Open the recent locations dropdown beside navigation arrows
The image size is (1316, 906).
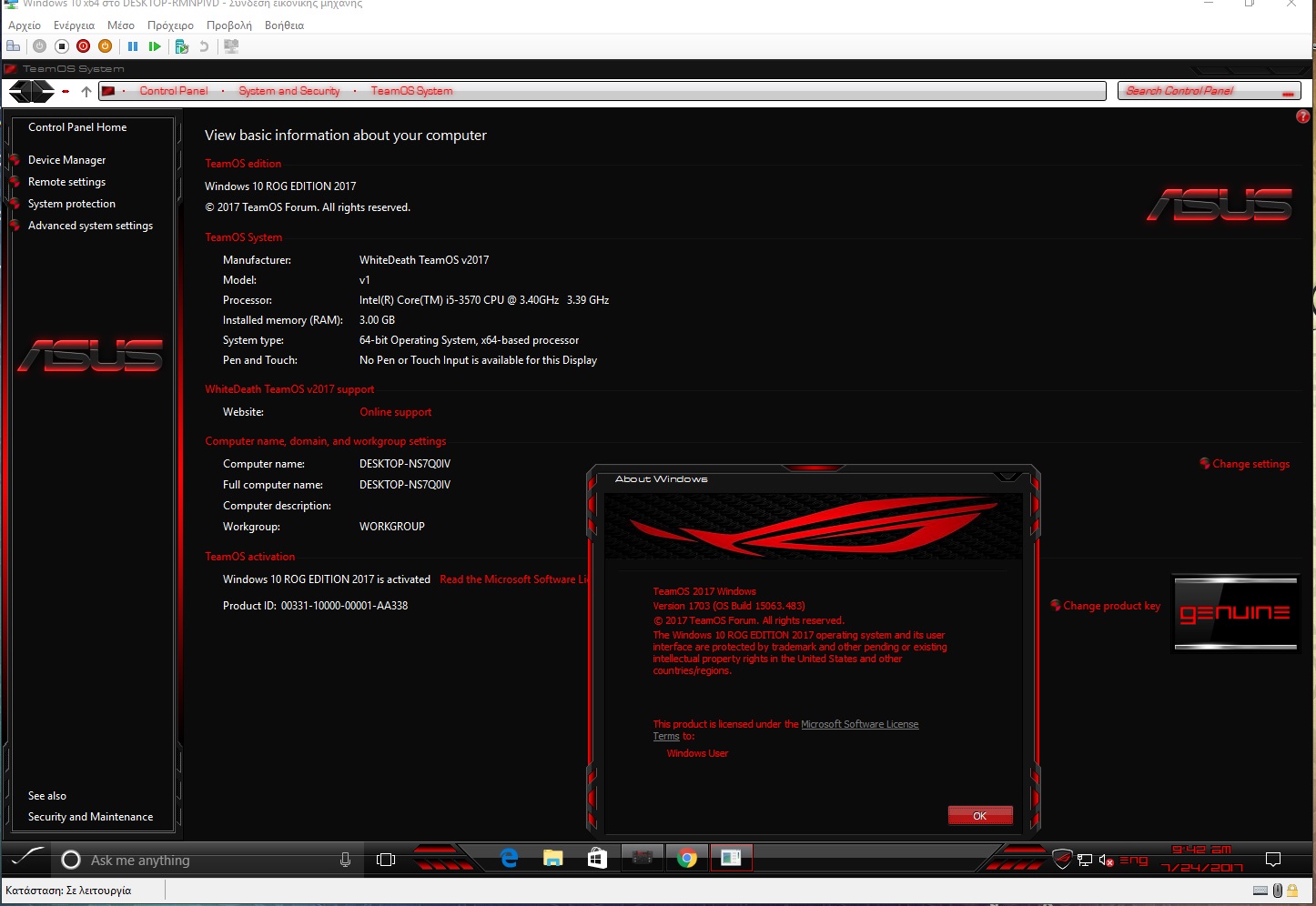pos(66,91)
